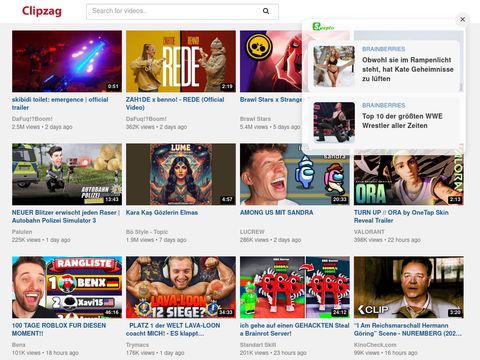480x360 pixels.
Task: Click BRAINBERRIES label above Kate ad
Action: [x=384, y=49]
